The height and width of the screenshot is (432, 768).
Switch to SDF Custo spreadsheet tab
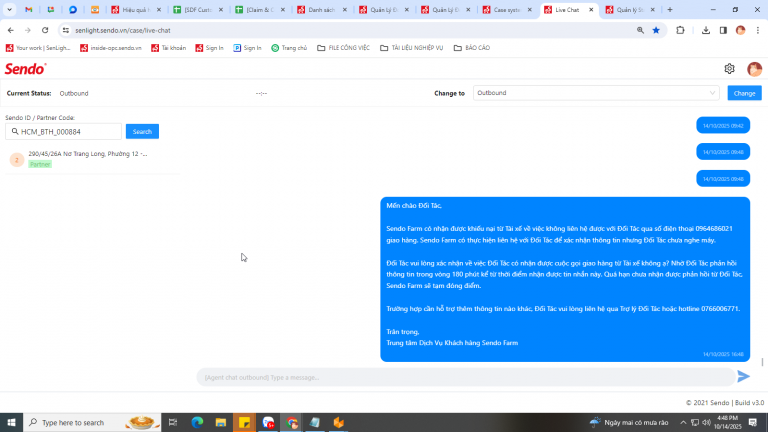click(198, 10)
